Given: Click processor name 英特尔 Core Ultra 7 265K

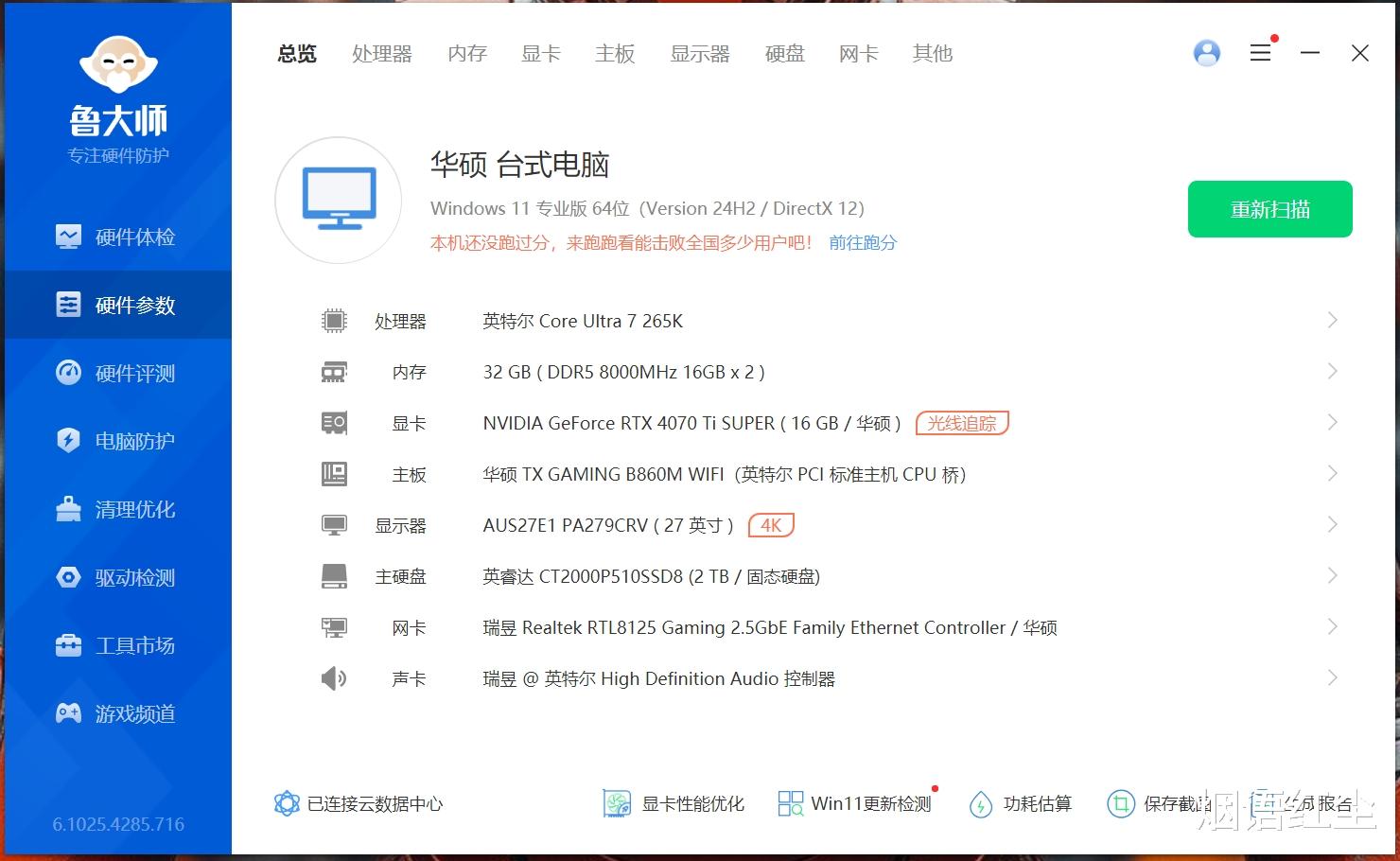Looking at the screenshot, I should (583, 321).
